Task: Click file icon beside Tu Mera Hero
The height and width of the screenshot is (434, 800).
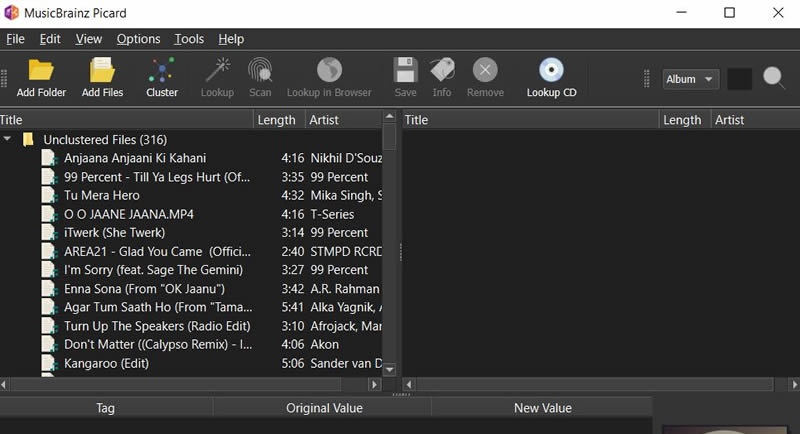Action: point(49,195)
